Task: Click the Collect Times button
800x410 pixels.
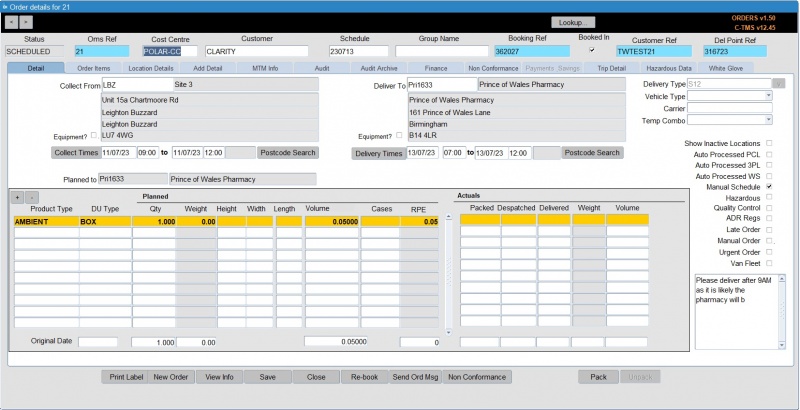Action: point(76,152)
